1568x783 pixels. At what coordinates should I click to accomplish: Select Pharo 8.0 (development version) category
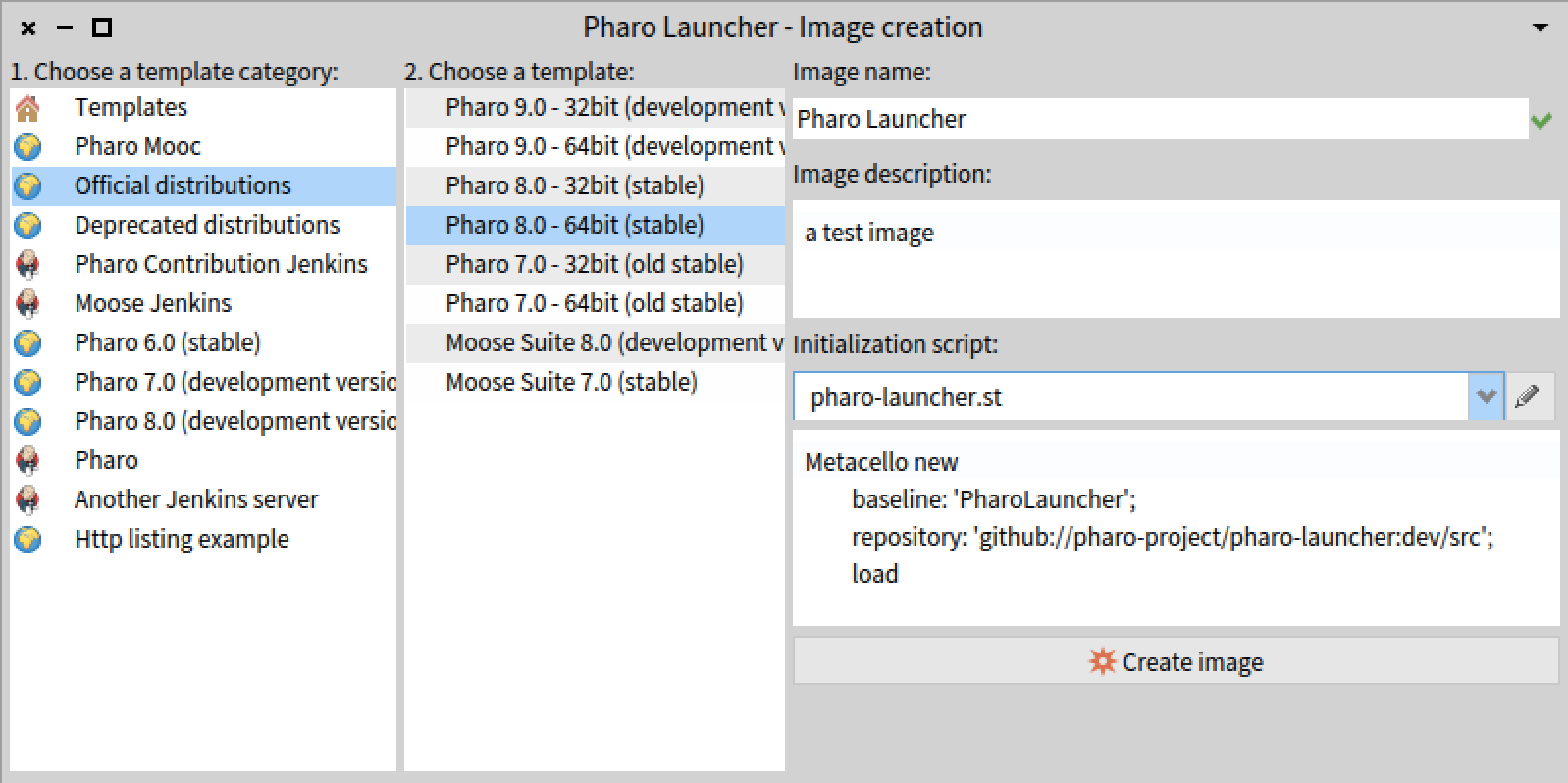[x=203, y=422]
